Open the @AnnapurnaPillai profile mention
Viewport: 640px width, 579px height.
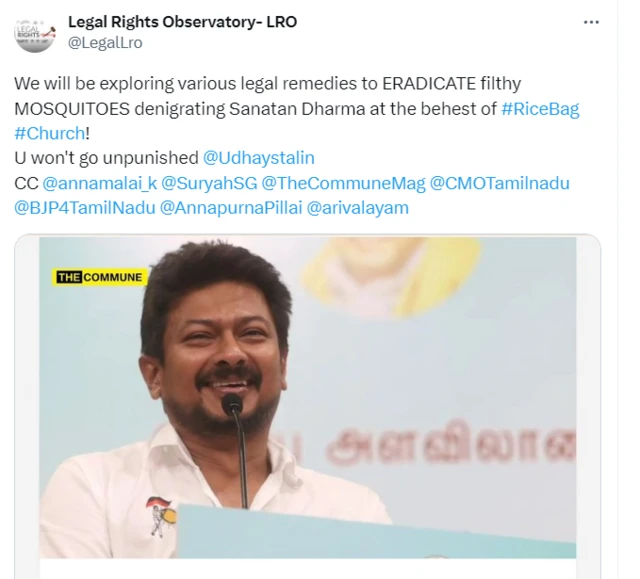[x=231, y=208]
